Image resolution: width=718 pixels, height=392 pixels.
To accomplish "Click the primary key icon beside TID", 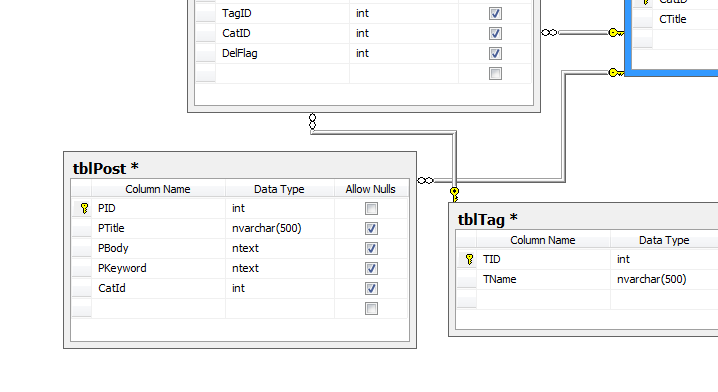I will click(x=469, y=259).
